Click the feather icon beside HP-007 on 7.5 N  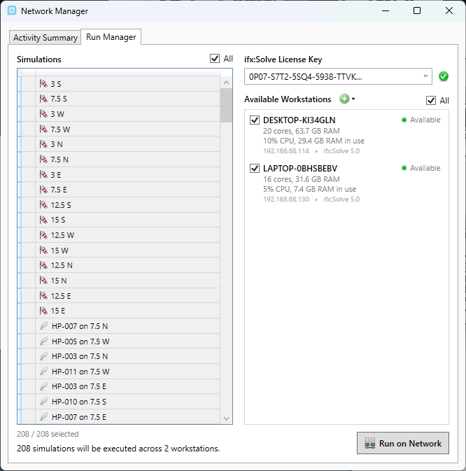point(44,326)
